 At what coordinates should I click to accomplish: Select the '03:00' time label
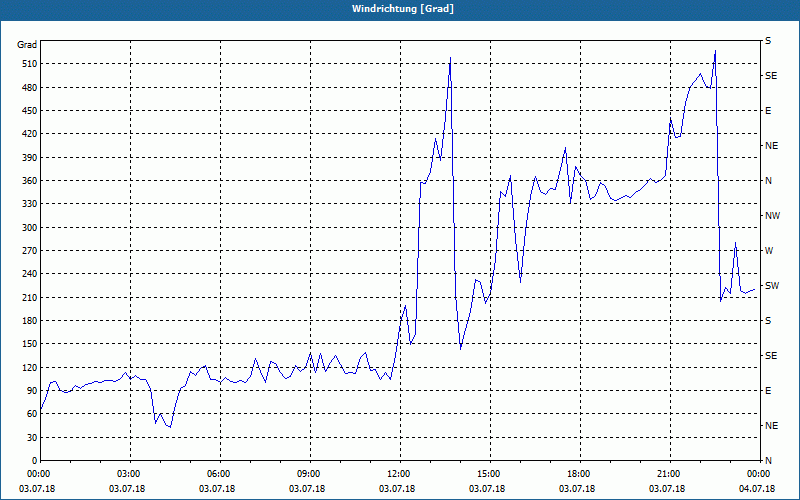click(x=127, y=474)
